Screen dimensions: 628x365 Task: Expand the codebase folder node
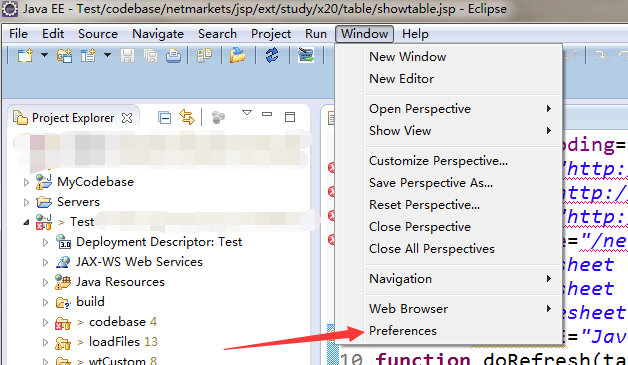pos(45,323)
